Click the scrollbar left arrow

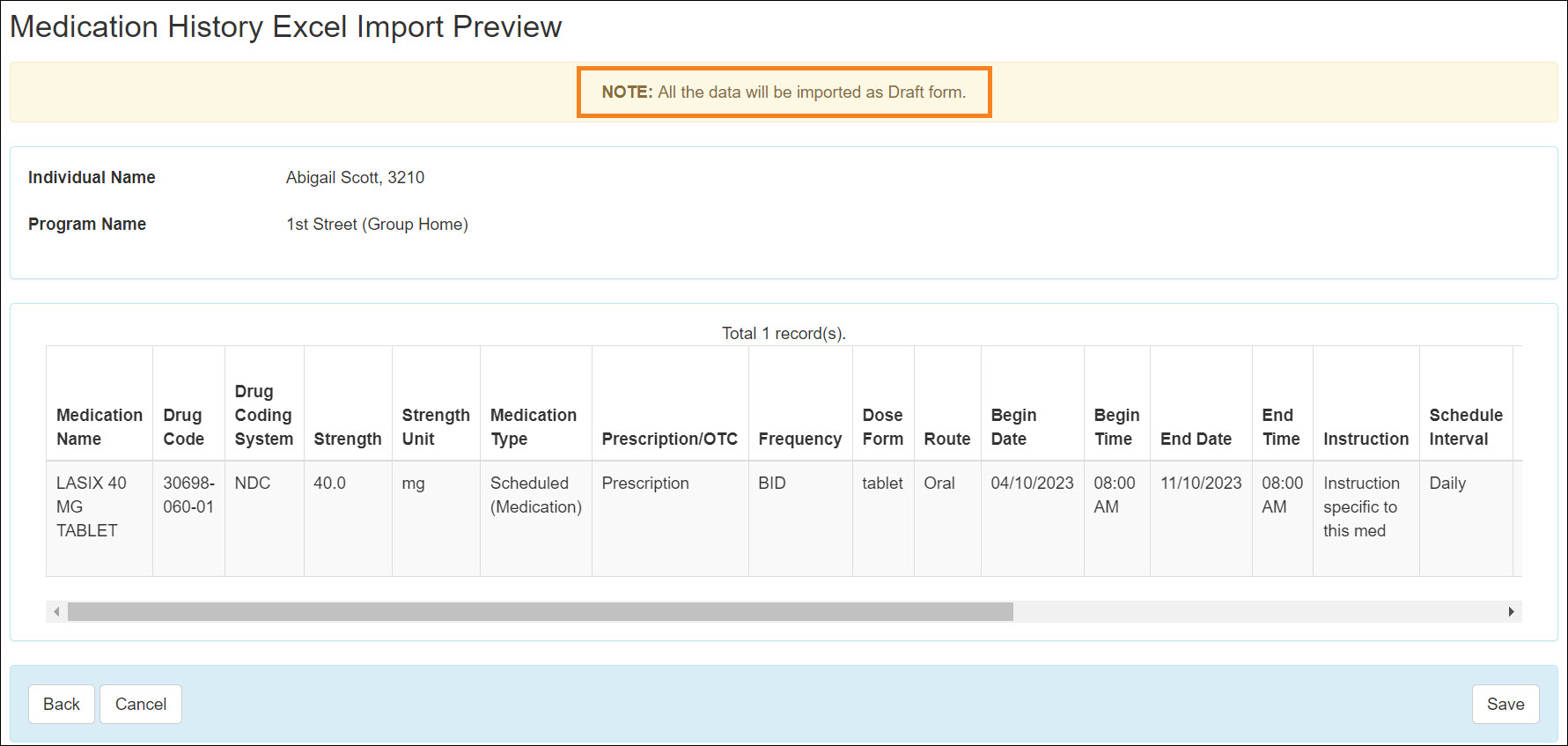click(x=56, y=611)
